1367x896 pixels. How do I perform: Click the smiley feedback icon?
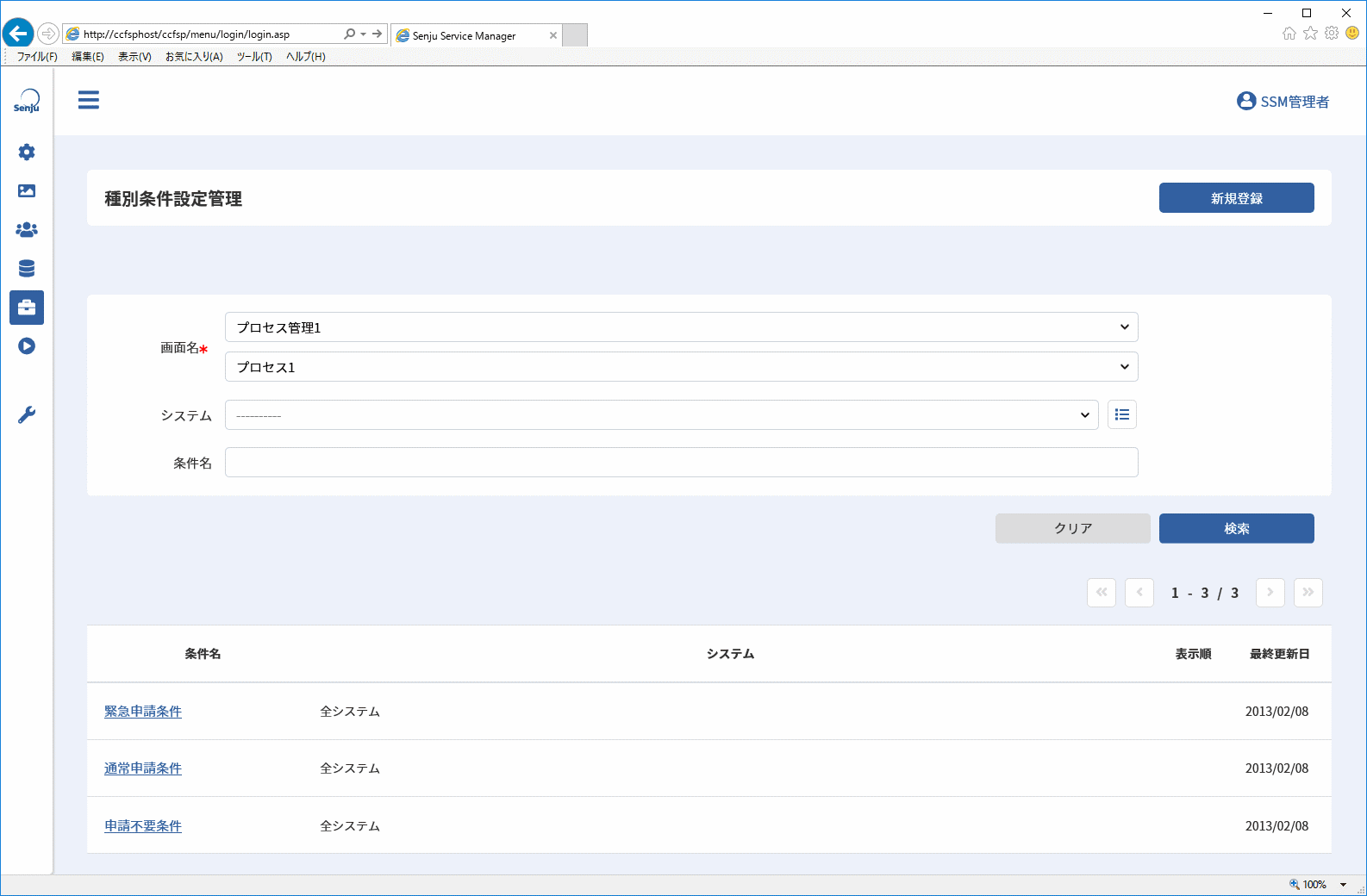(1352, 34)
